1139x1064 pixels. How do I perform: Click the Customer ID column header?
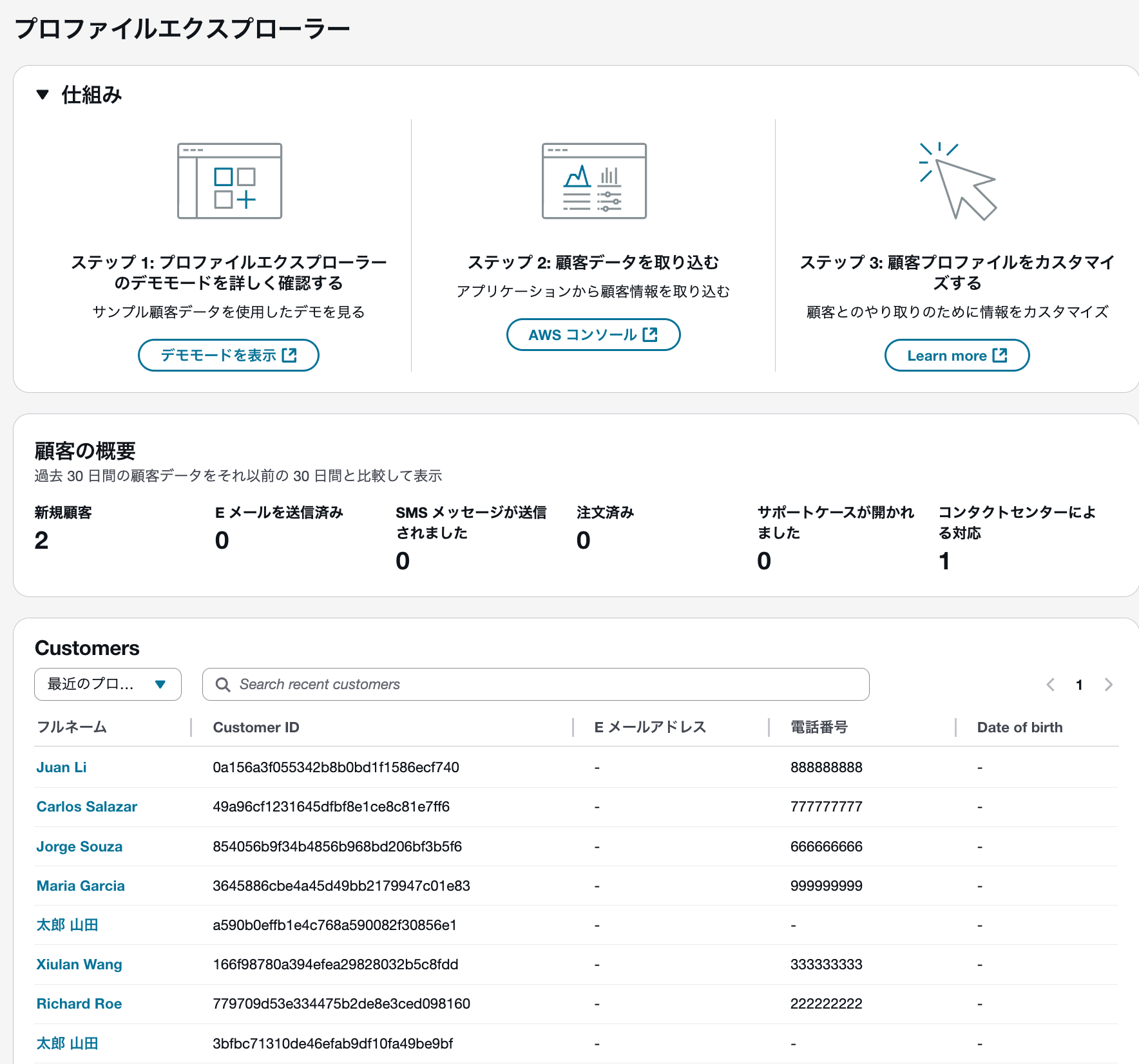256,727
